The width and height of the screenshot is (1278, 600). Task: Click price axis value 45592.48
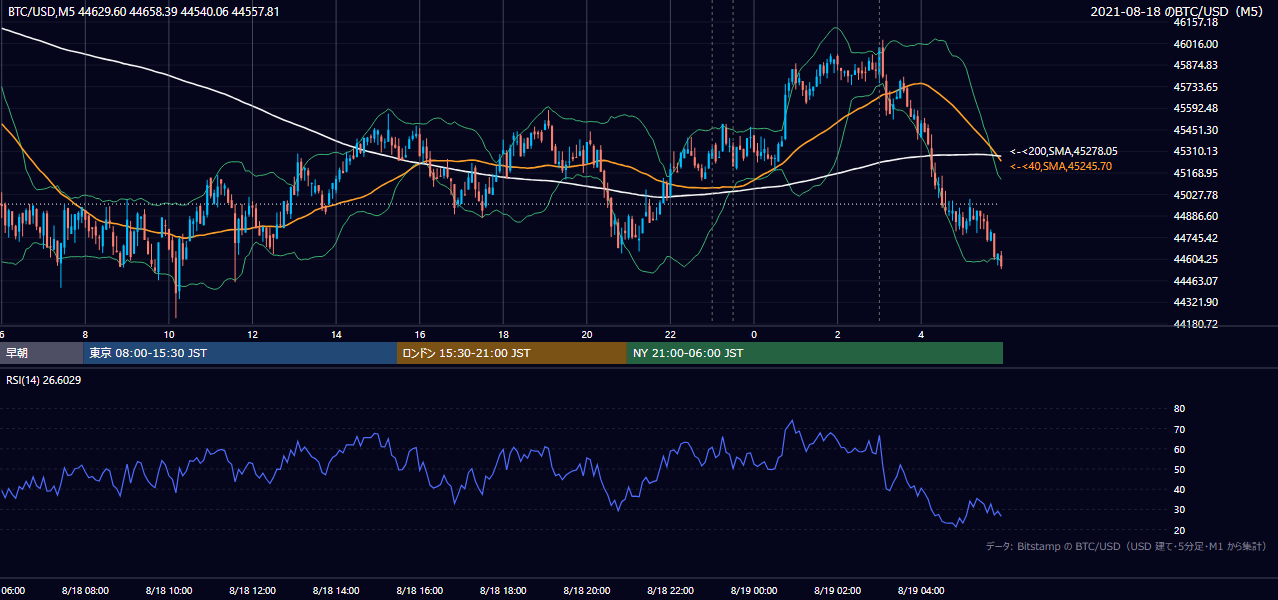pyautogui.click(x=1195, y=108)
